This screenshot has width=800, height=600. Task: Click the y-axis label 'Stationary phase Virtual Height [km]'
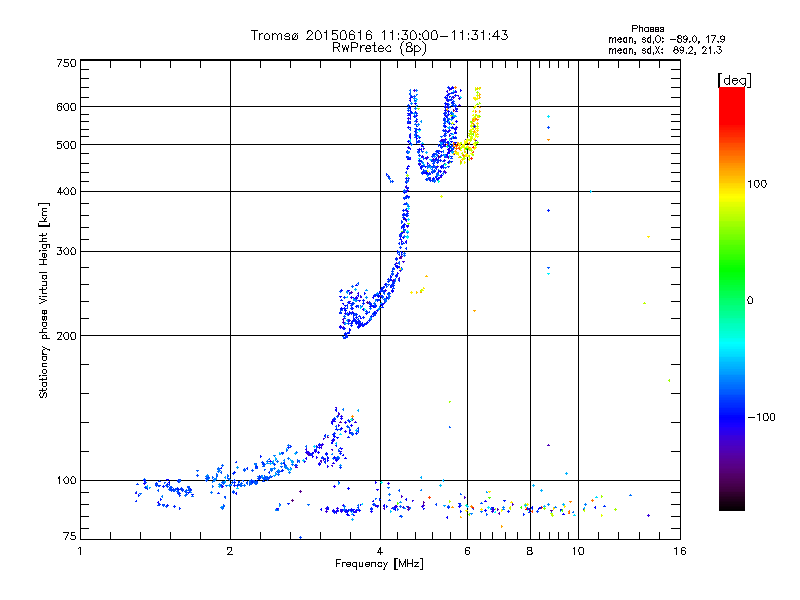[x=43, y=300]
